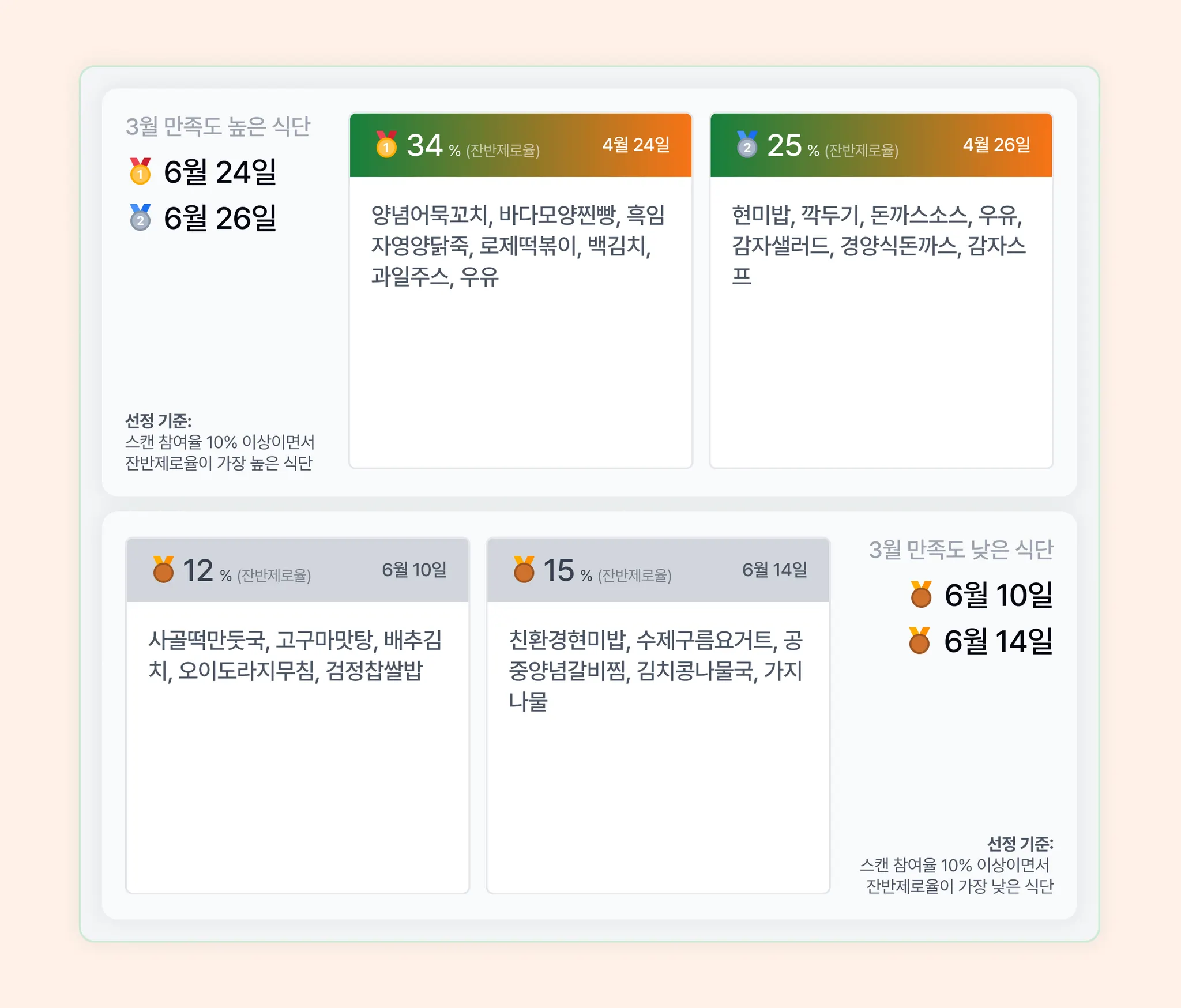Click the silver medal icon in 25% card header
Screen dimensions: 1181x1008
coord(747,144)
